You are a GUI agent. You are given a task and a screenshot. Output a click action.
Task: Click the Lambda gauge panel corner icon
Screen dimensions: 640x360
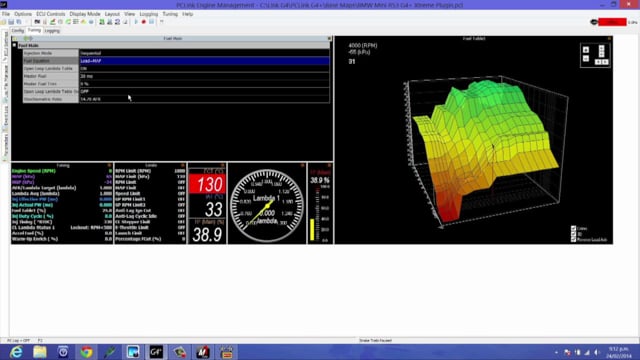tap(302, 165)
